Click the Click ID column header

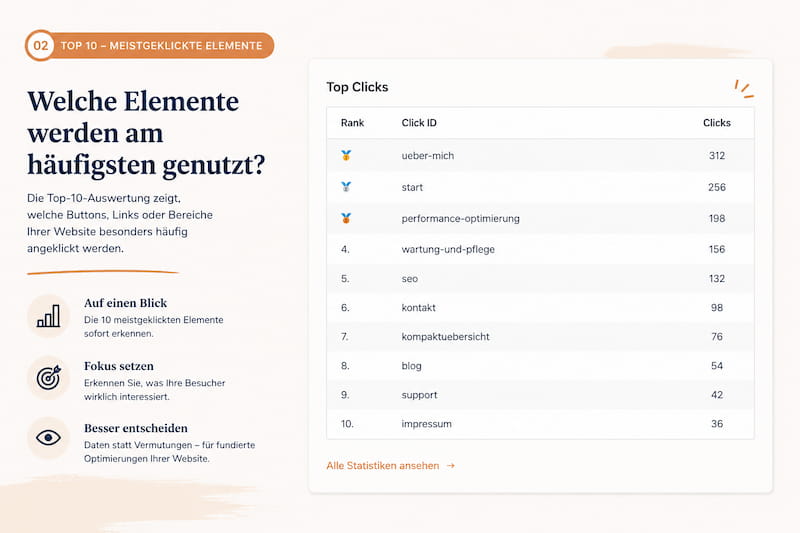[419, 123]
